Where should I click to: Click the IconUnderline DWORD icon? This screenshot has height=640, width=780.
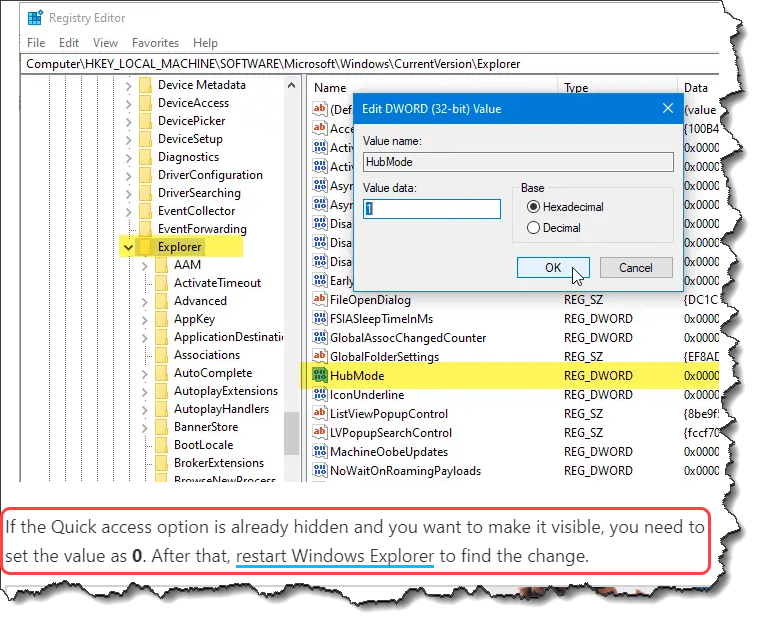pos(319,394)
